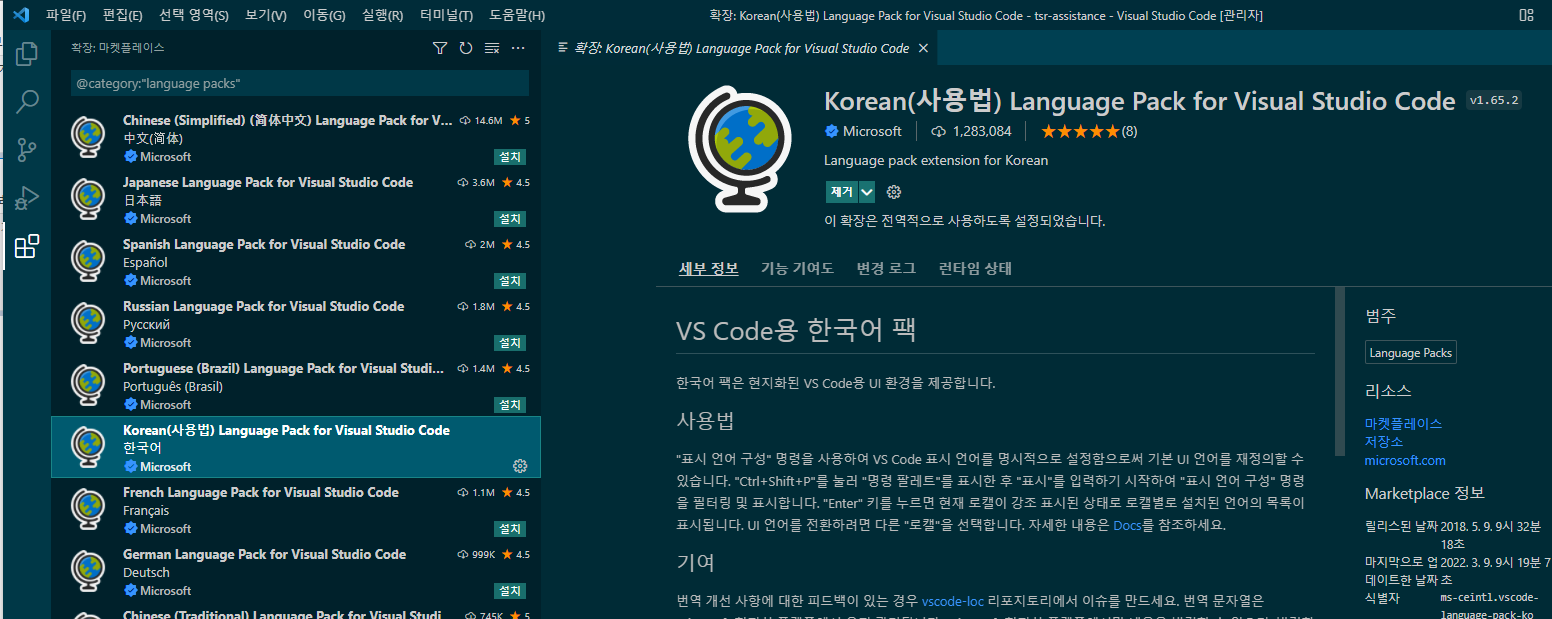Open the Source Control view
The image size is (1552, 619).
27,150
